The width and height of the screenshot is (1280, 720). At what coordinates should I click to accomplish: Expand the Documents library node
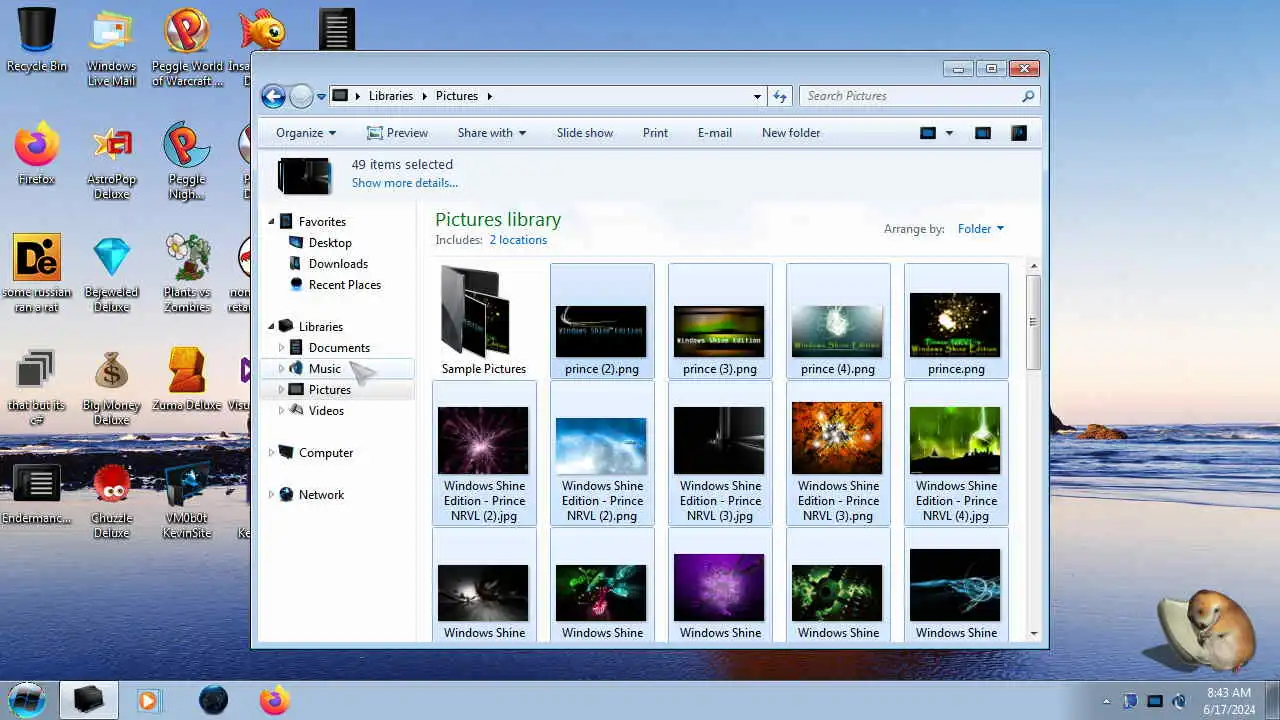[281, 348]
